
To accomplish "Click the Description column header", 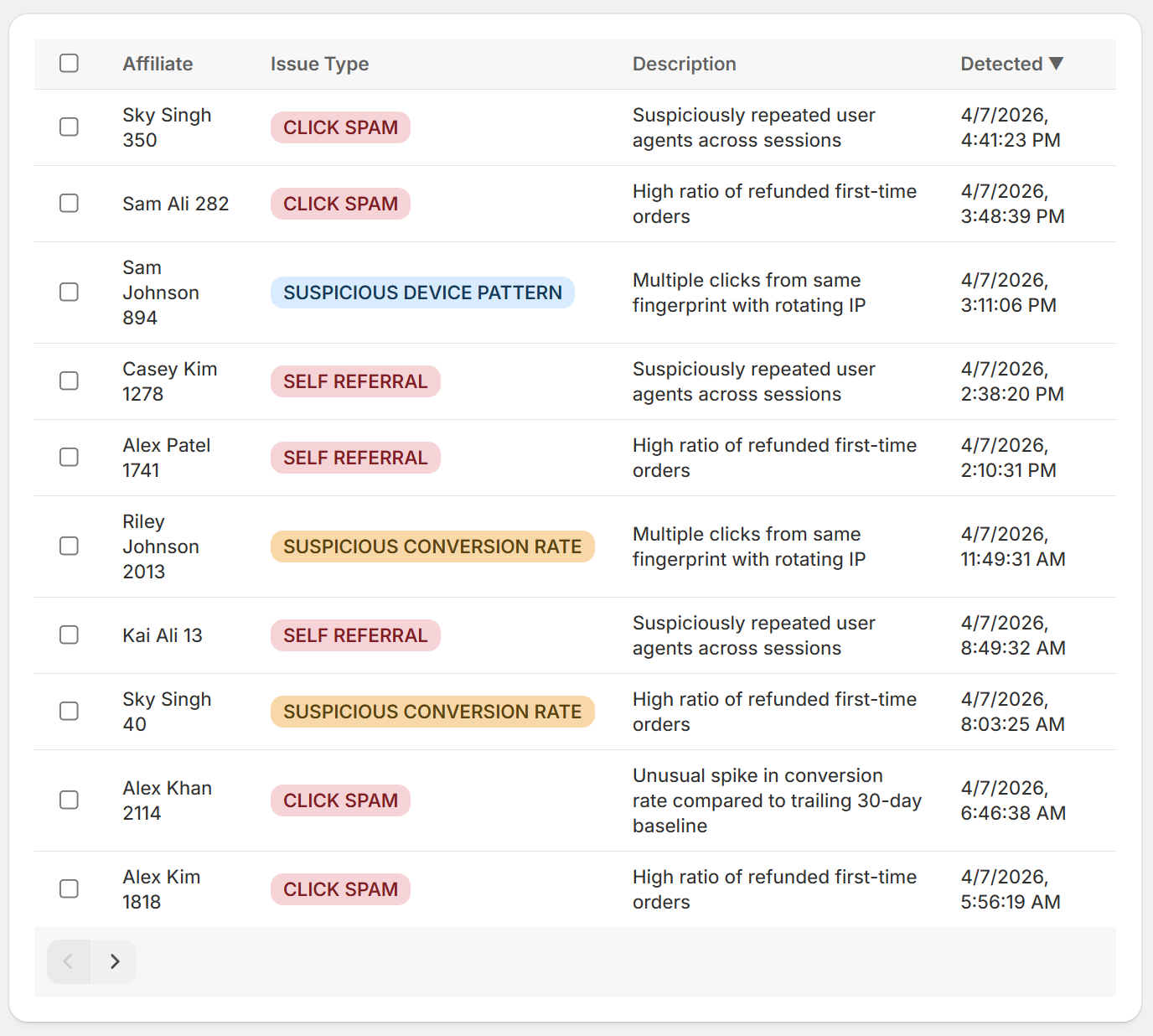I will click(684, 63).
